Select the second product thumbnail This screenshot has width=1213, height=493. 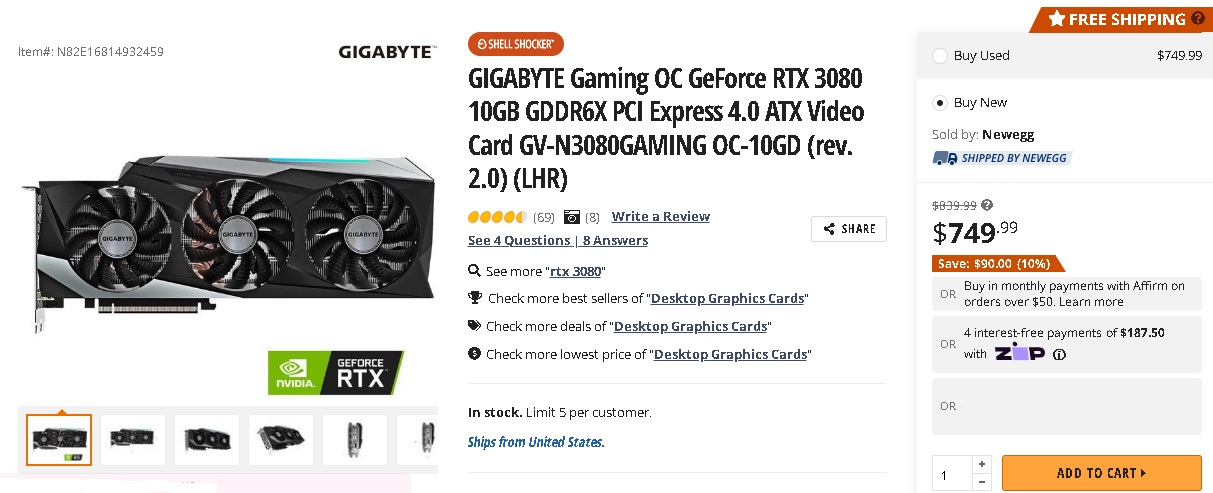tap(133, 440)
